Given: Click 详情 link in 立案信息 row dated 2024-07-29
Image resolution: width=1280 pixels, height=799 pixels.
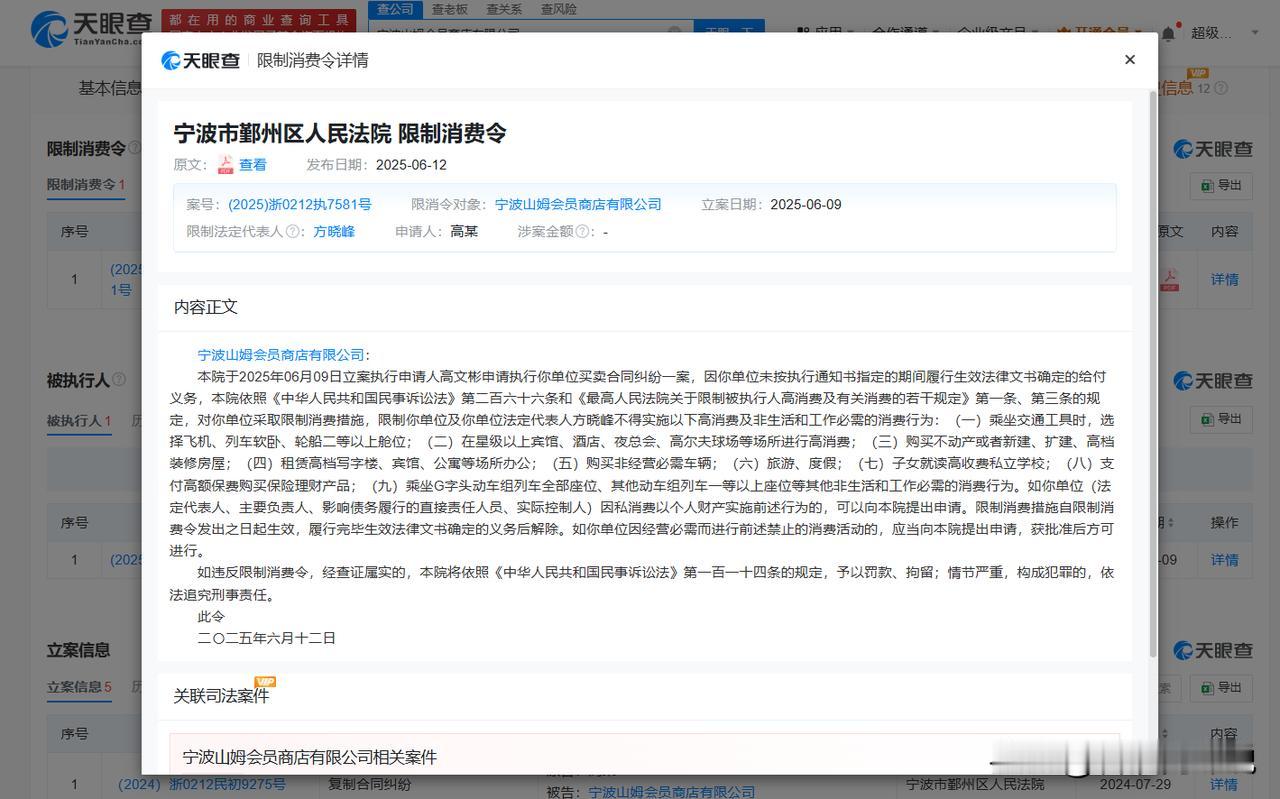Looking at the screenshot, I should pos(1225,785).
